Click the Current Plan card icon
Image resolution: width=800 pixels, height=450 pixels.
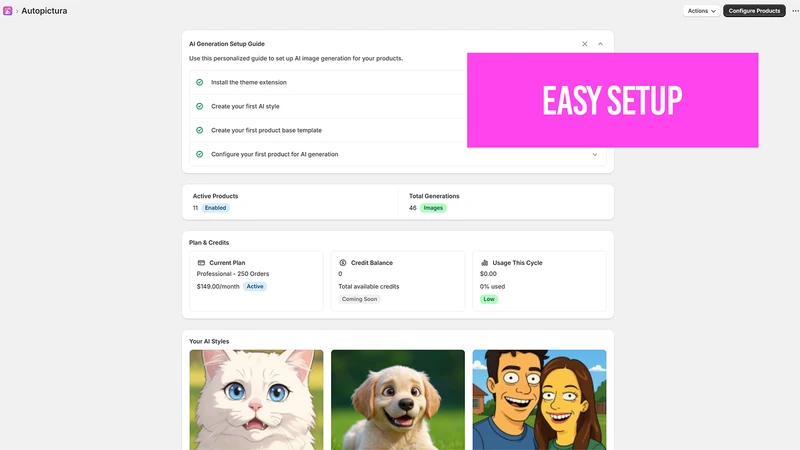[x=201, y=263]
